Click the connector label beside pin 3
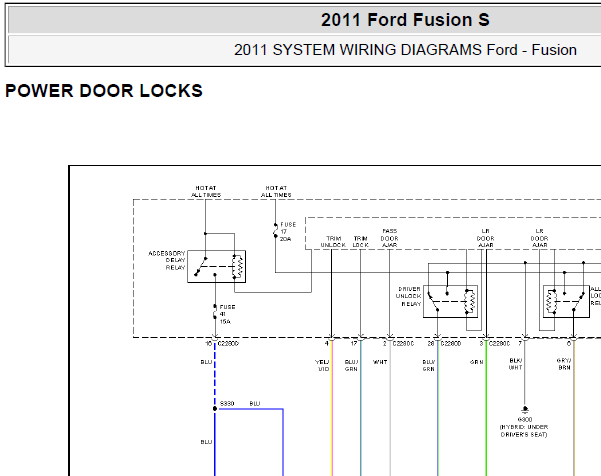 coord(499,344)
